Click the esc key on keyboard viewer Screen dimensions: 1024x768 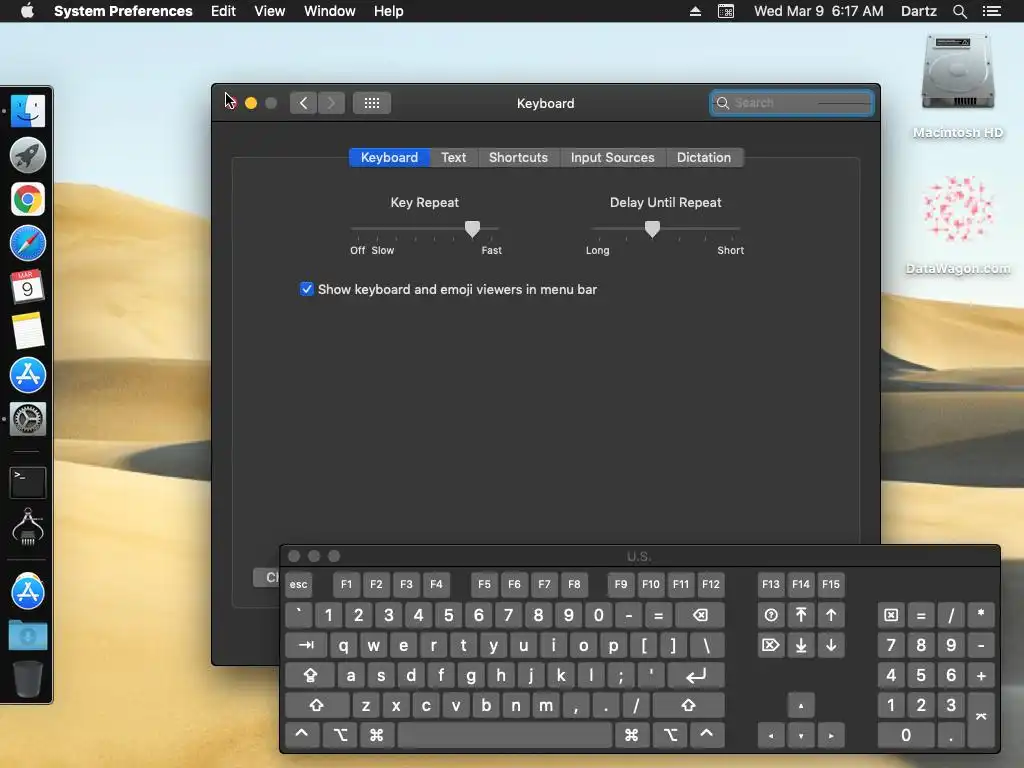(298, 584)
